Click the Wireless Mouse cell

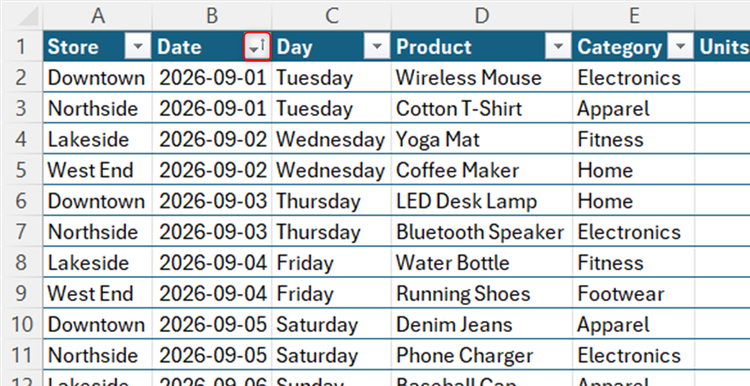(x=482, y=77)
